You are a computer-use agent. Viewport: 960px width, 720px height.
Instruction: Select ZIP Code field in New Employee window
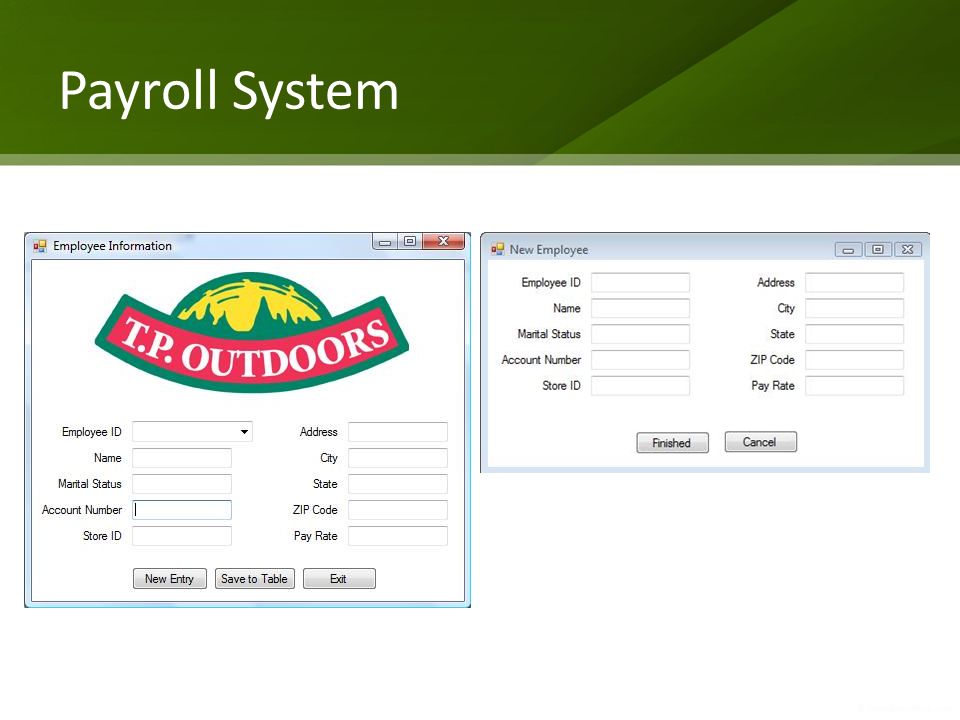point(855,359)
